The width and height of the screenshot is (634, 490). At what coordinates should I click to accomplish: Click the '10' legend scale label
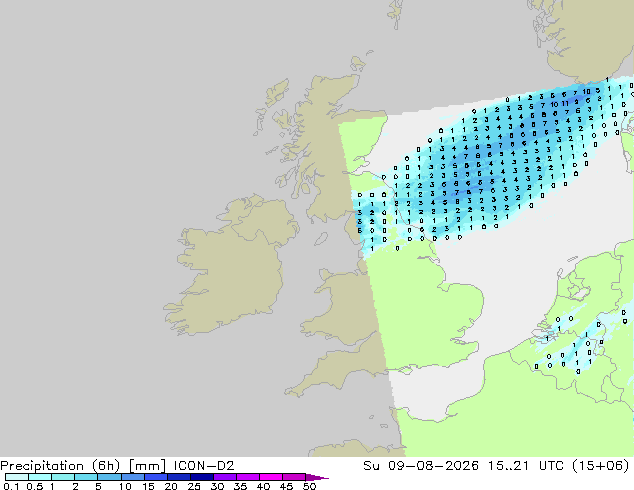pos(125,486)
